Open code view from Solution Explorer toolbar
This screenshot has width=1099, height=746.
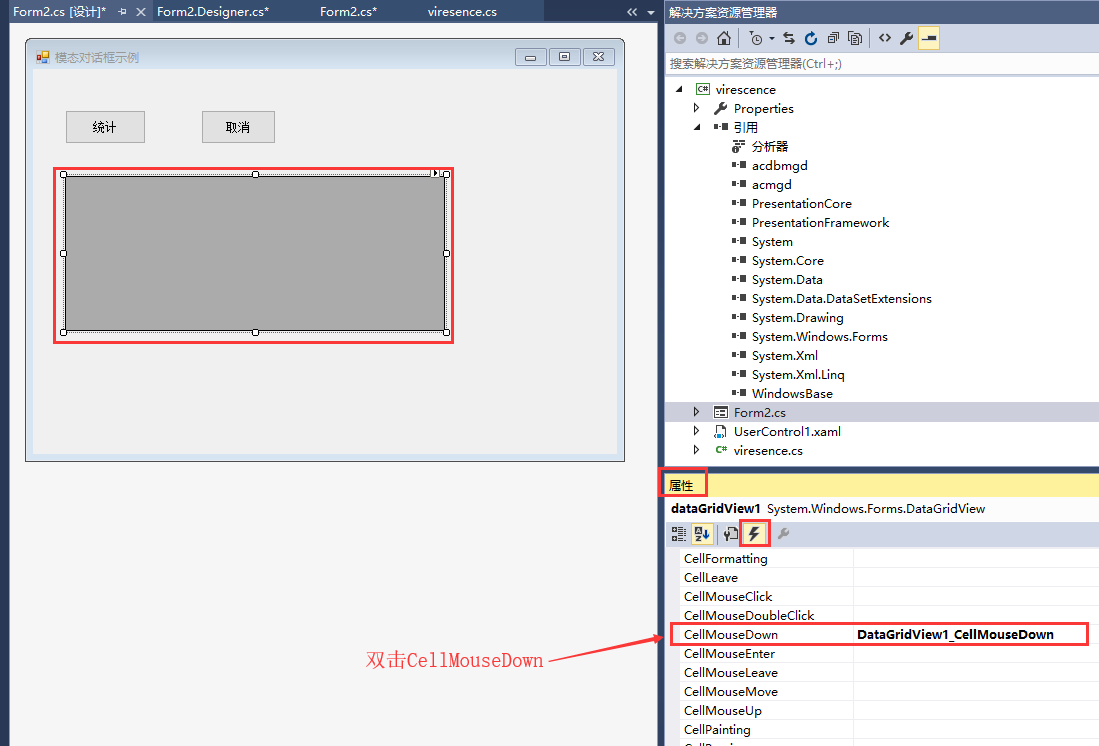[884, 37]
